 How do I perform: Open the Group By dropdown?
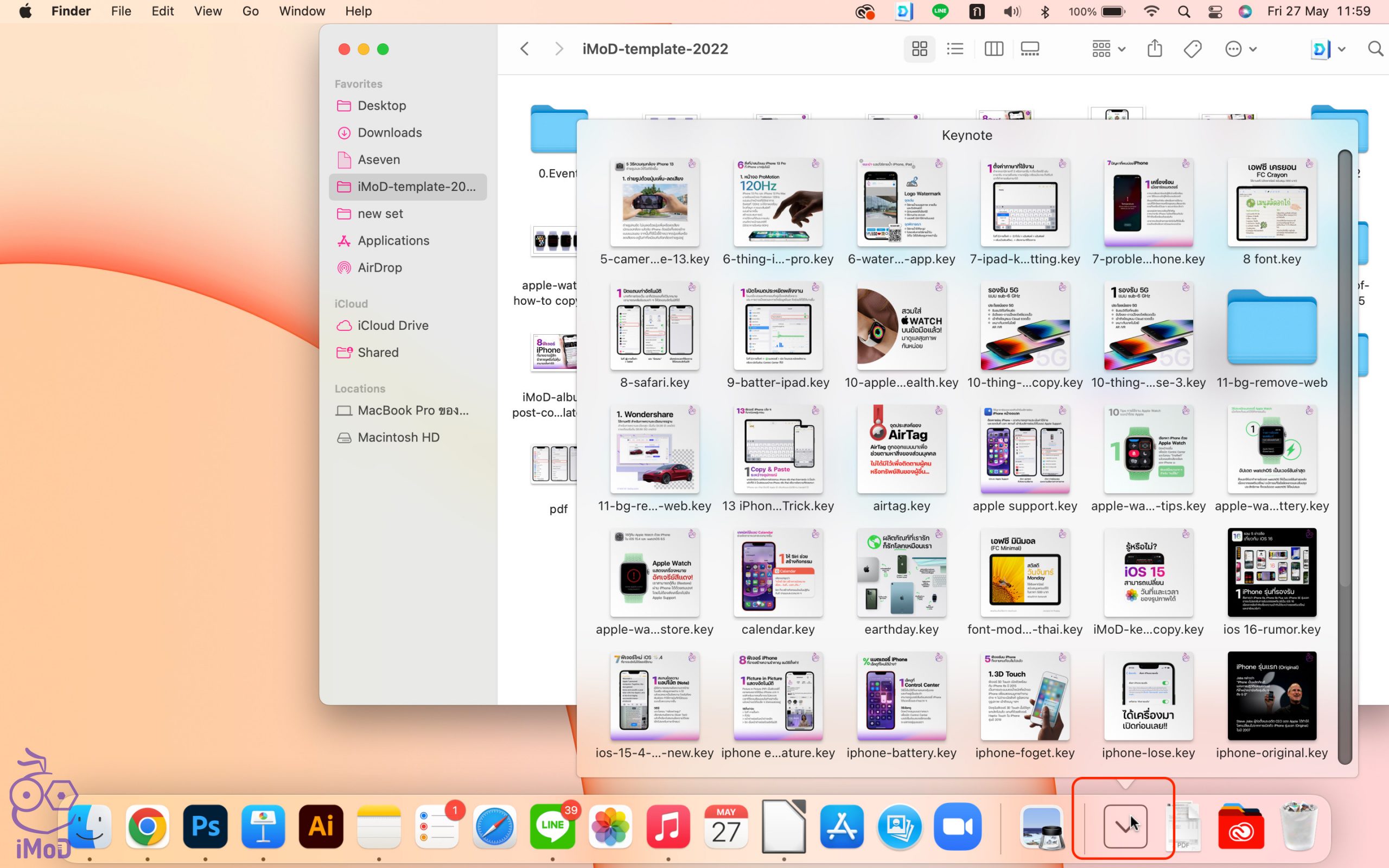[1108, 49]
